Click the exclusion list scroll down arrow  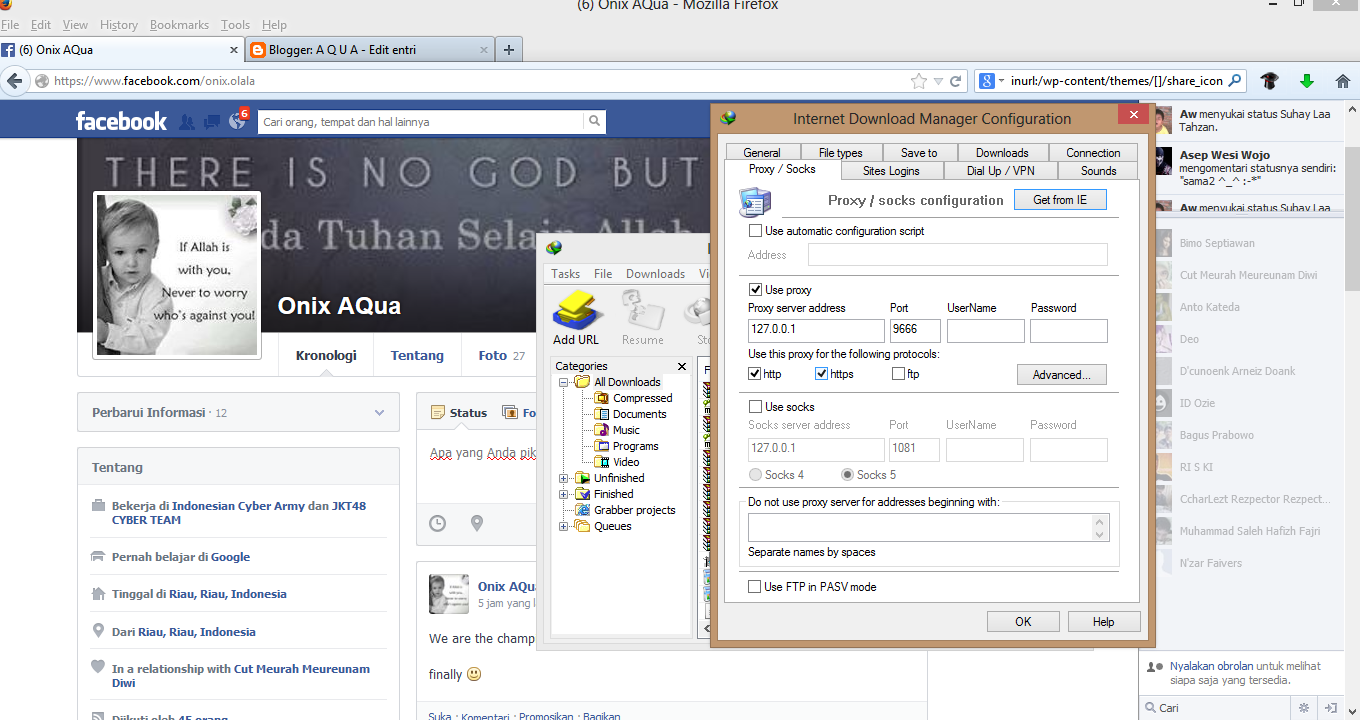1100,535
